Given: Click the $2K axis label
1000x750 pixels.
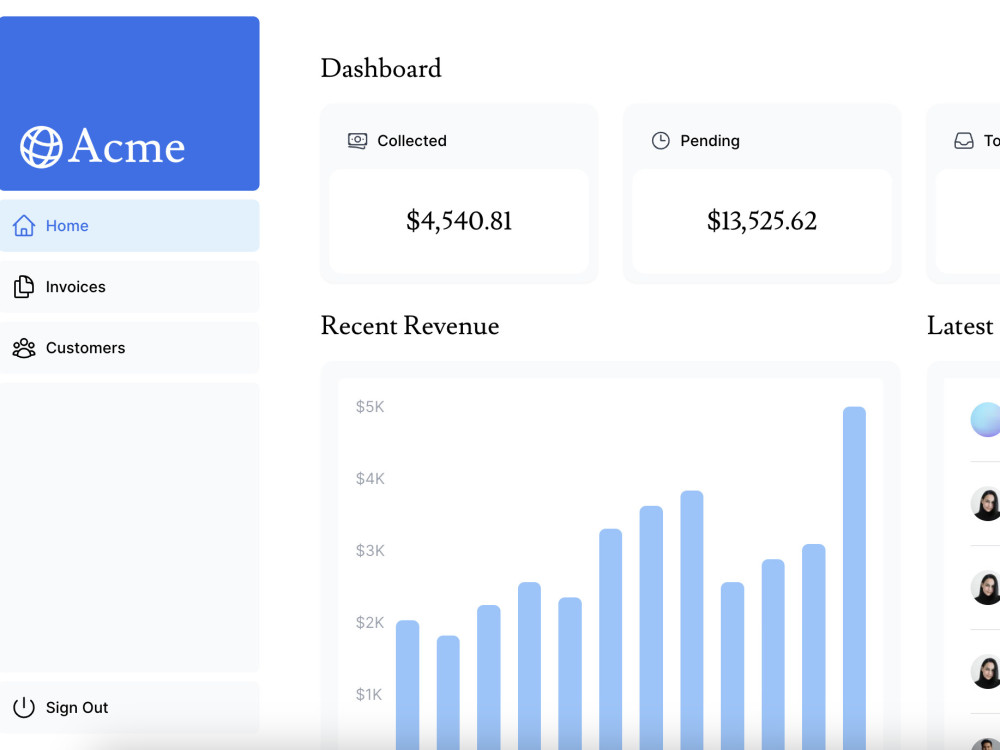Looking at the screenshot, I should [x=370, y=623].
